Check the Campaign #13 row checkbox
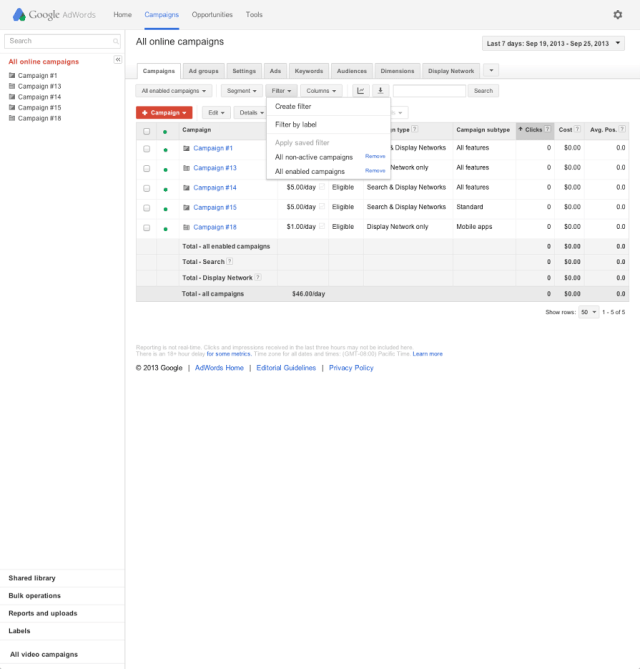 click(147, 169)
